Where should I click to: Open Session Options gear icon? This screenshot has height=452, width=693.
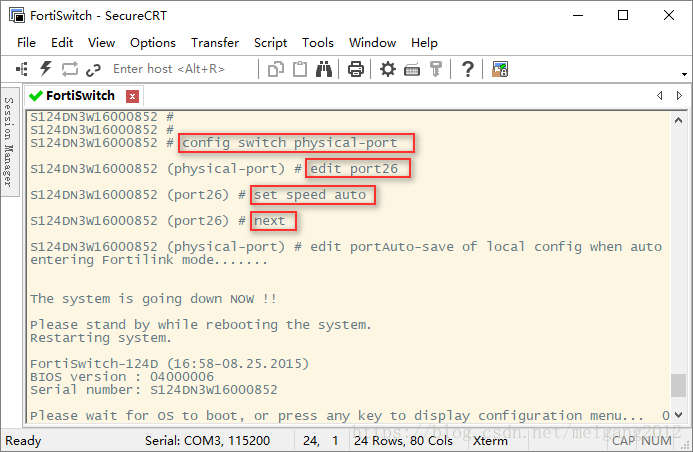pyautogui.click(x=388, y=69)
